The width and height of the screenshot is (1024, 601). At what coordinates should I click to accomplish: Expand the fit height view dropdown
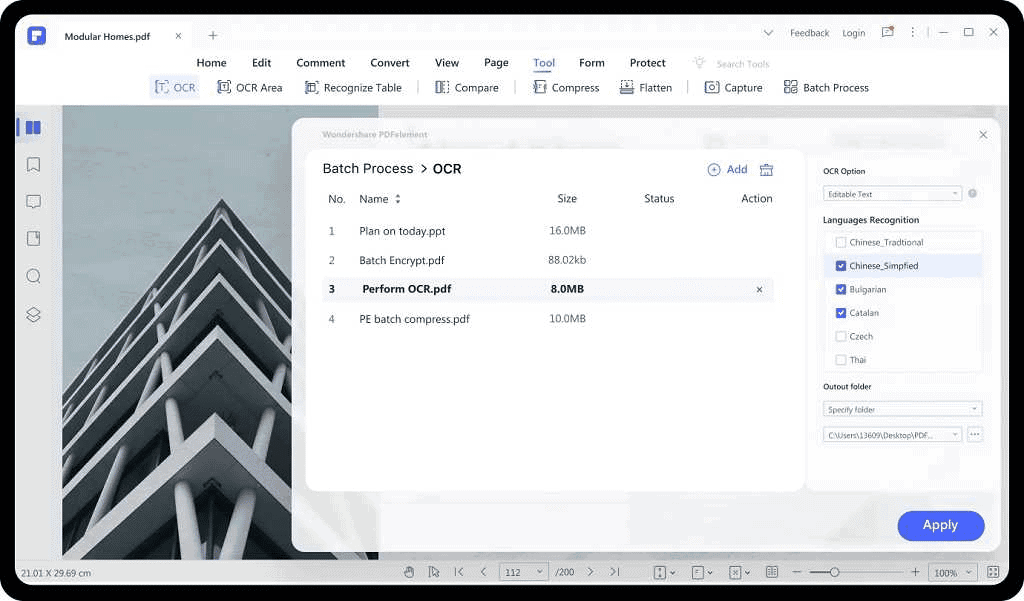(x=672, y=573)
